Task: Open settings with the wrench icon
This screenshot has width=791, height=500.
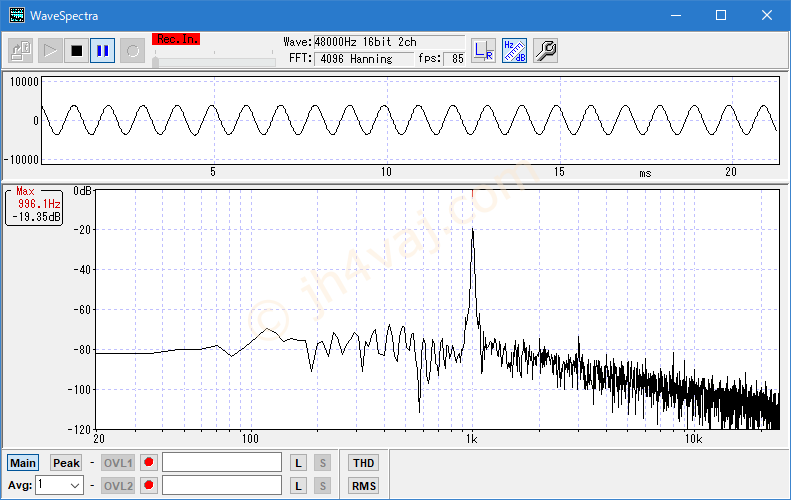Action: [x=545, y=50]
